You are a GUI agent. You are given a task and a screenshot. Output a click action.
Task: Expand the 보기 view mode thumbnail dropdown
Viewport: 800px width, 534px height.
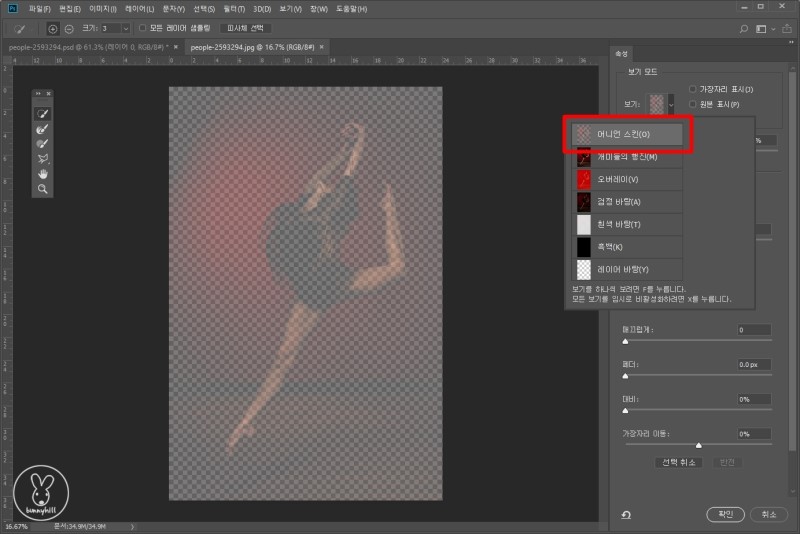point(672,103)
